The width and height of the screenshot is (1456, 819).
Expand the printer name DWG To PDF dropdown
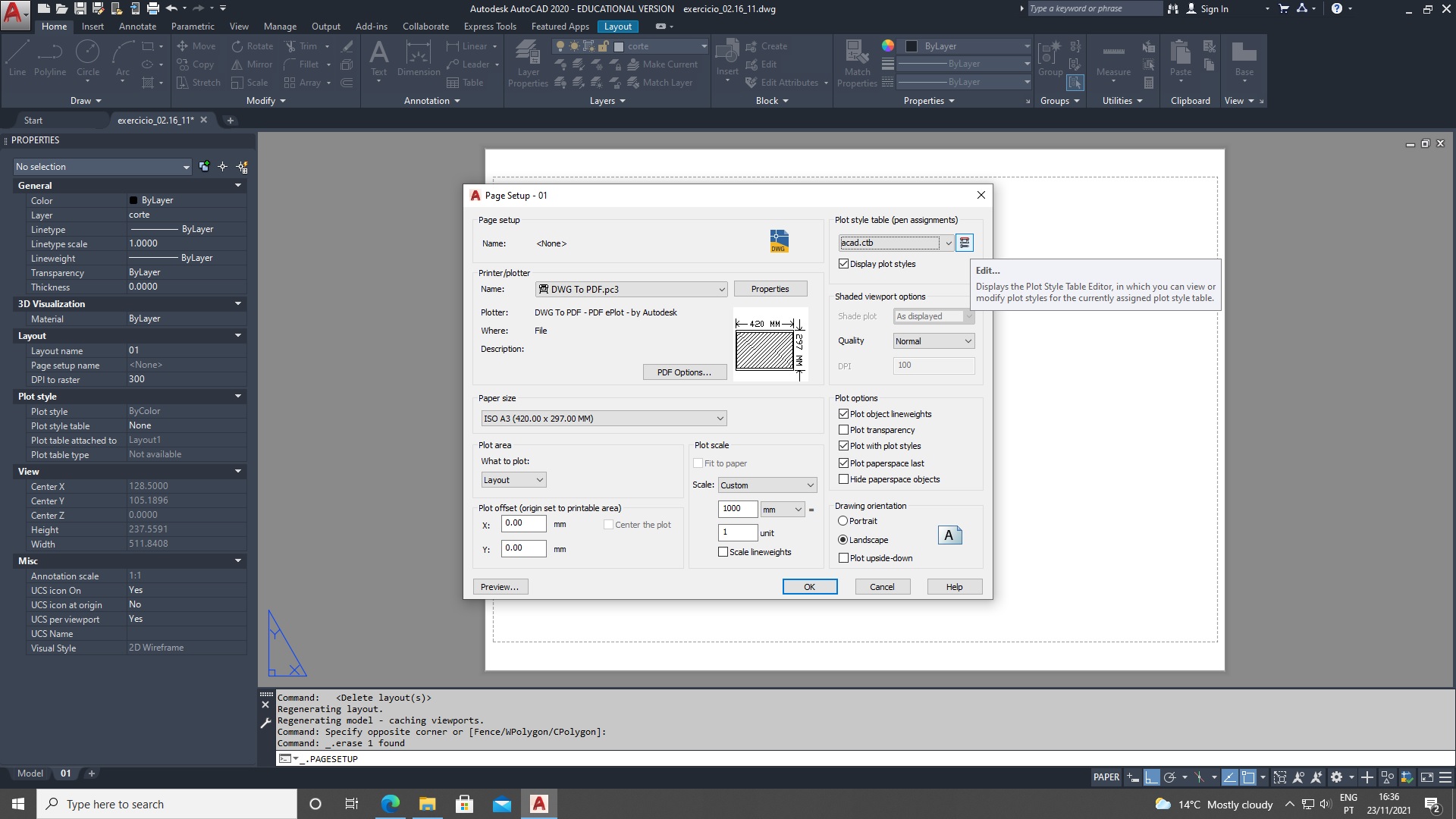(631, 289)
